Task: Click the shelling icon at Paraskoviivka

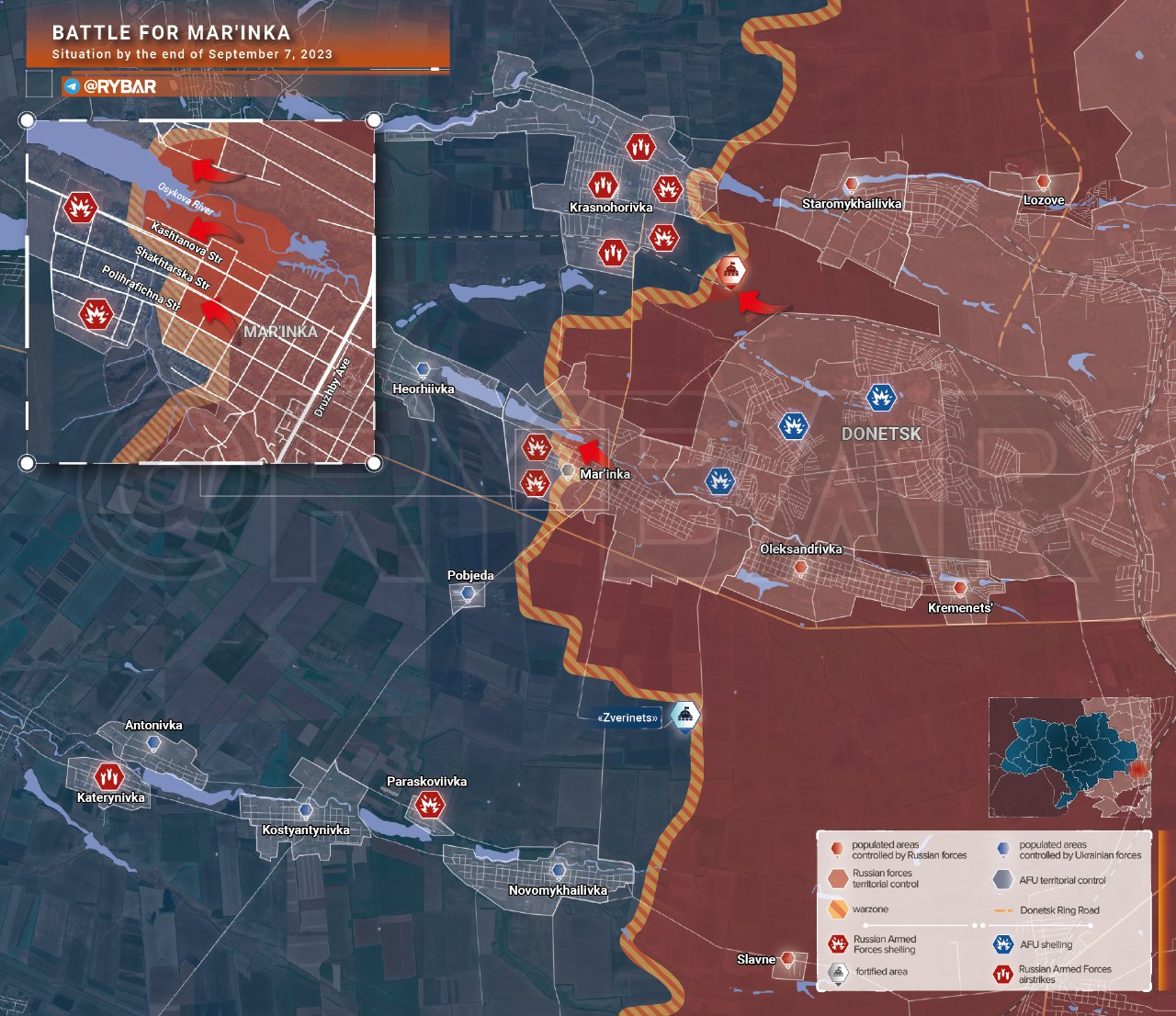Action: click(429, 806)
